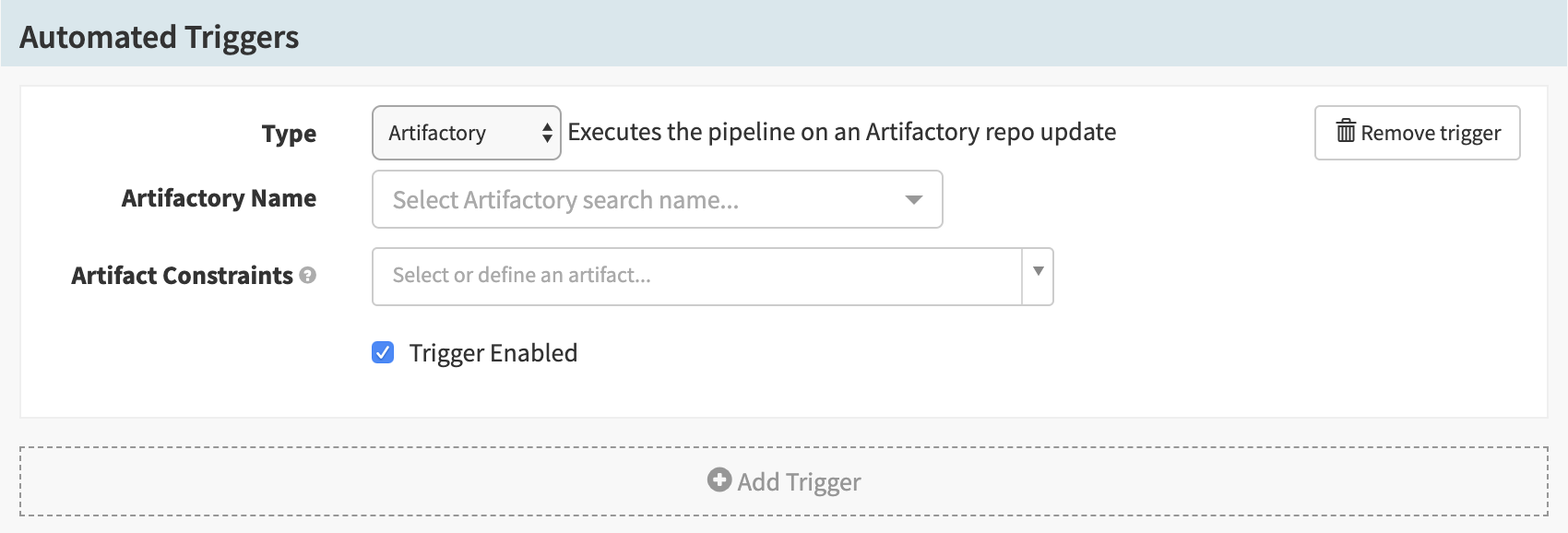This screenshot has width=1568, height=533.
Task: Click the Type field label
Action: (x=289, y=134)
